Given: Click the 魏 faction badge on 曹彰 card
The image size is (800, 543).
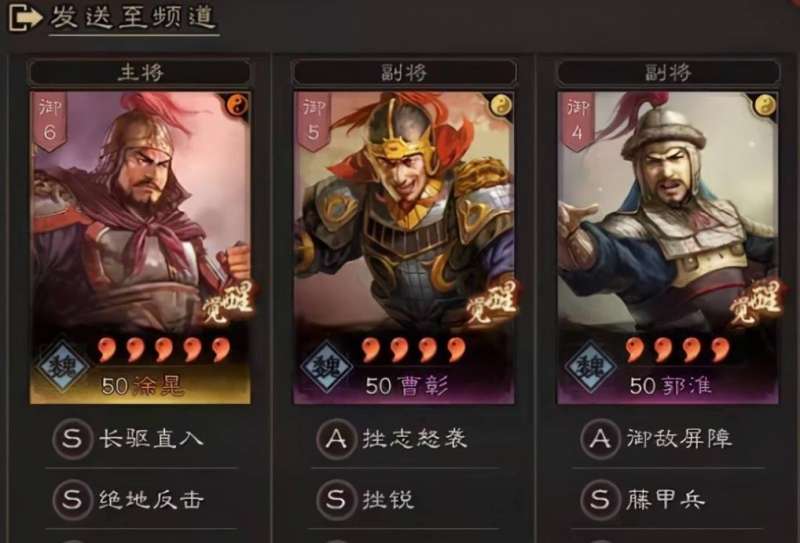Looking at the screenshot, I should click(327, 366).
